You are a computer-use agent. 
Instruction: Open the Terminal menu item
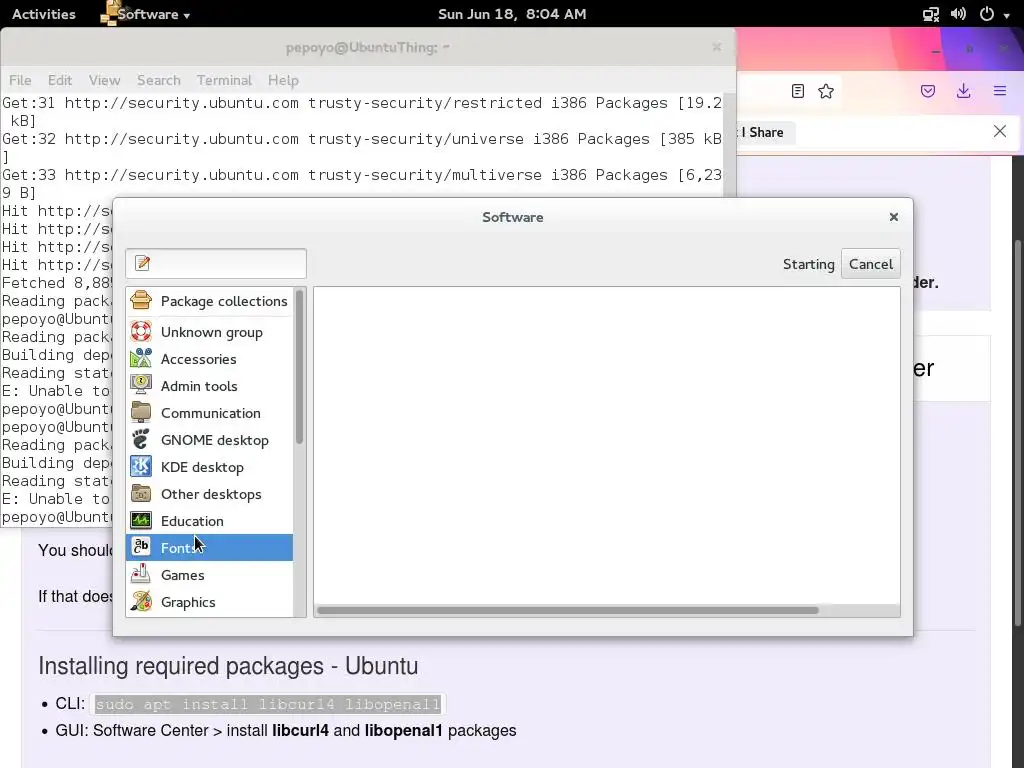pyautogui.click(x=224, y=80)
